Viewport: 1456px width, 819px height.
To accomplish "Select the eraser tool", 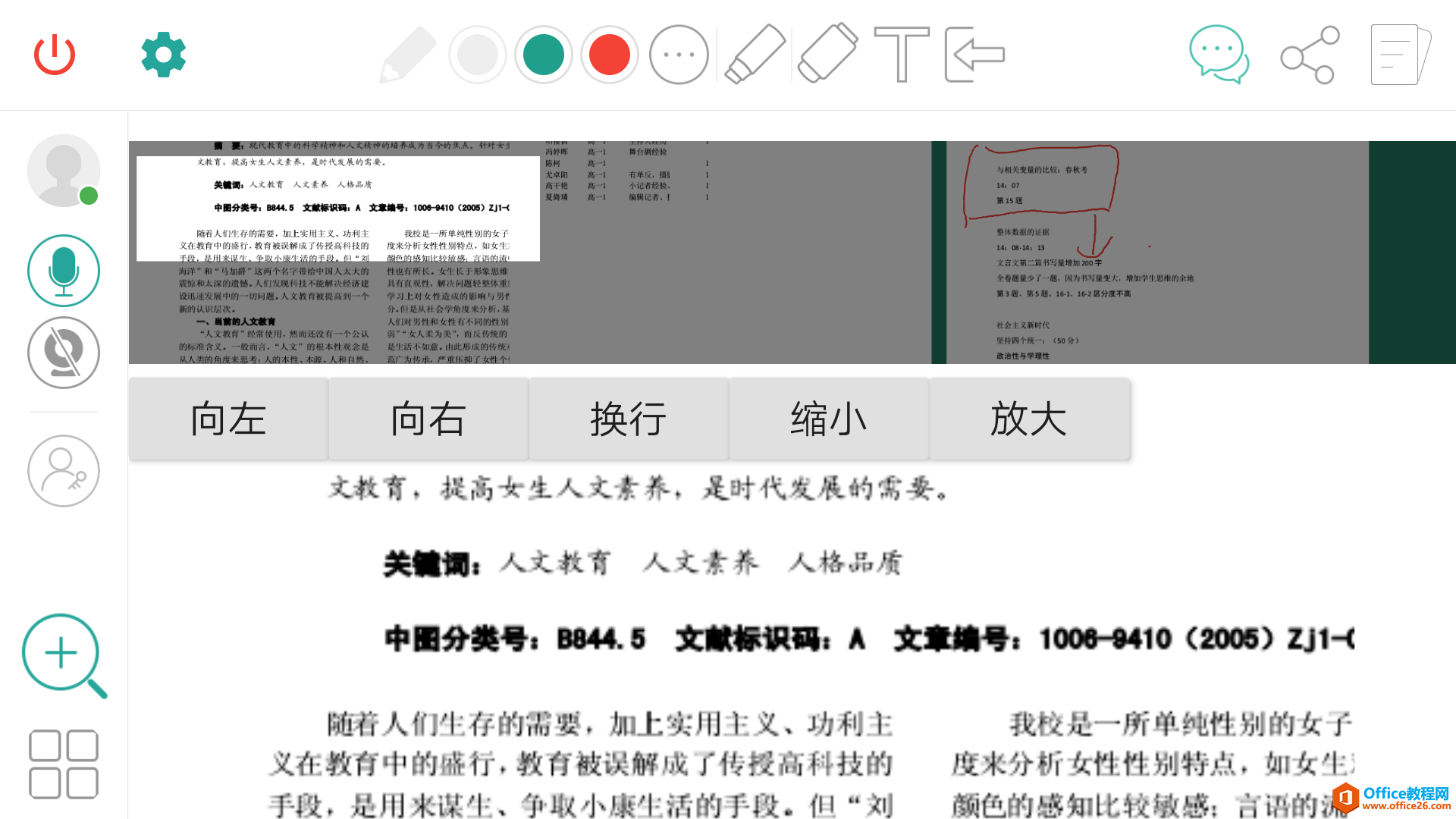I will [827, 53].
